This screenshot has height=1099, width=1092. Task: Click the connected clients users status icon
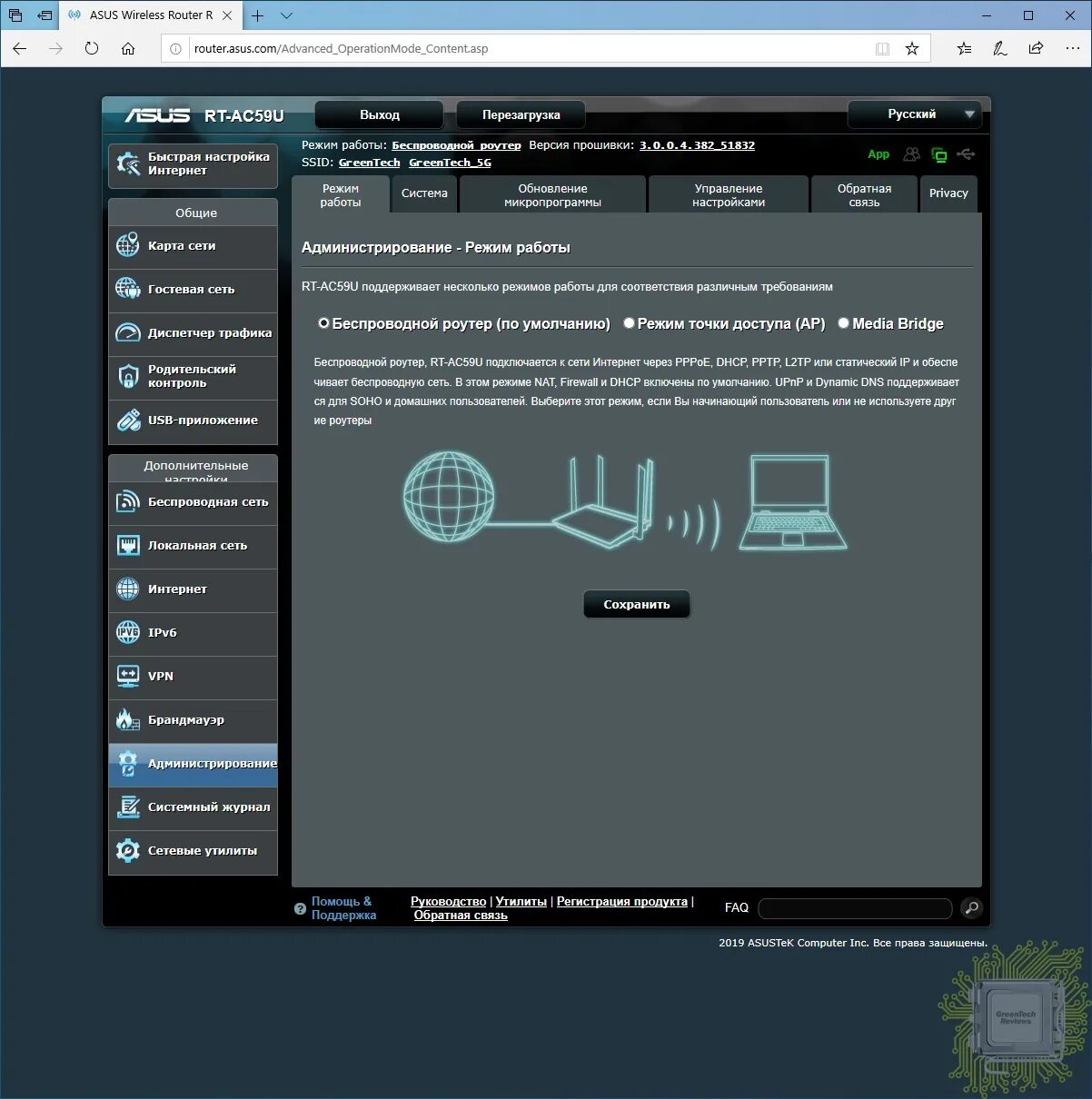(x=911, y=154)
